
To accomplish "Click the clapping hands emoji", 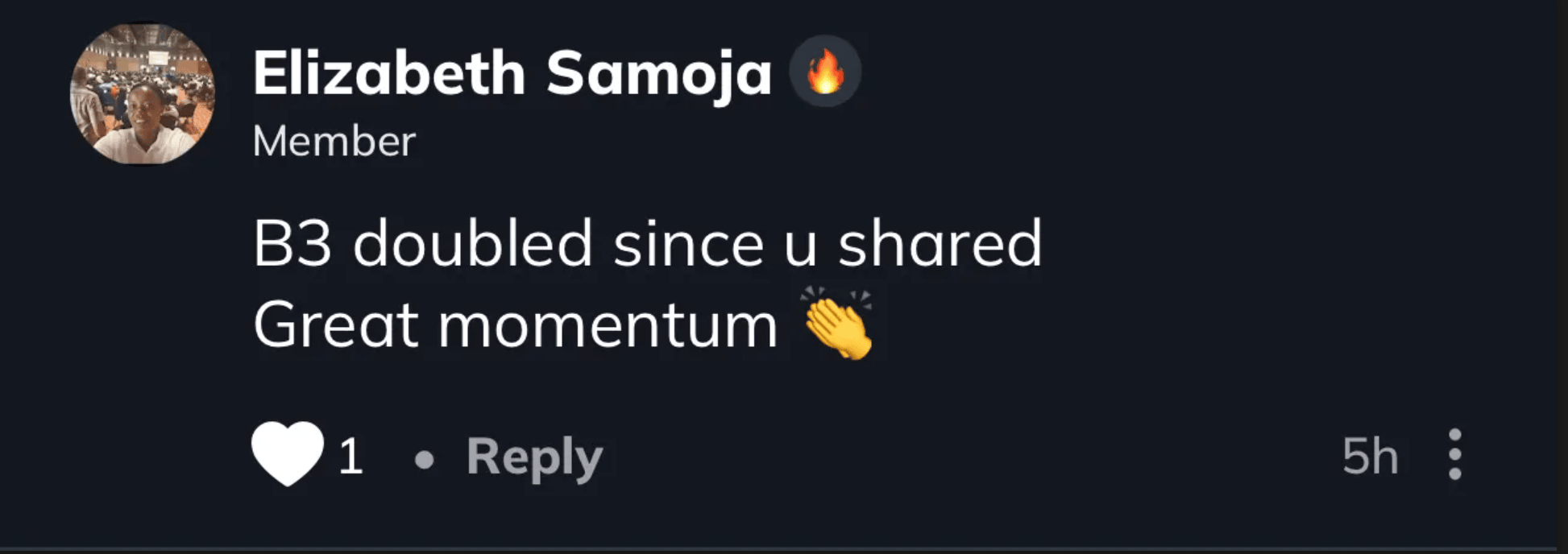I will point(838,324).
